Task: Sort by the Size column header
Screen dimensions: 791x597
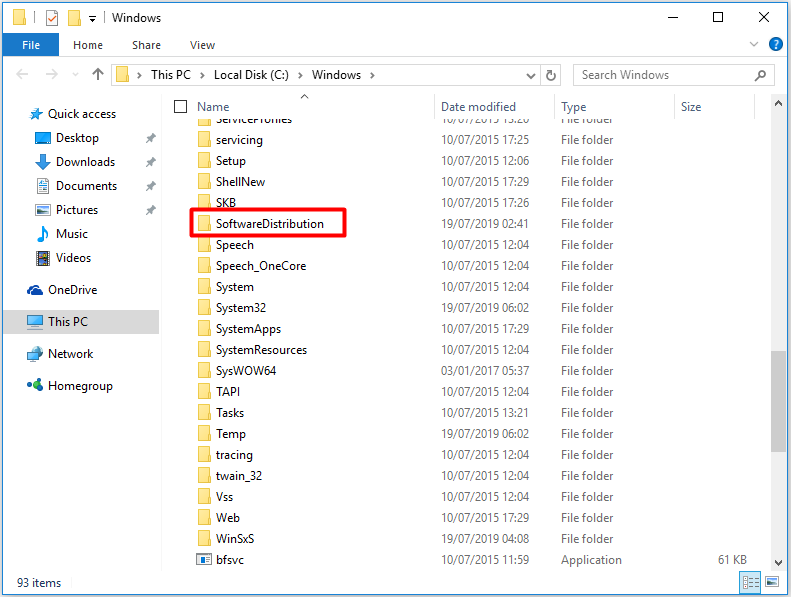Action: 691,106
